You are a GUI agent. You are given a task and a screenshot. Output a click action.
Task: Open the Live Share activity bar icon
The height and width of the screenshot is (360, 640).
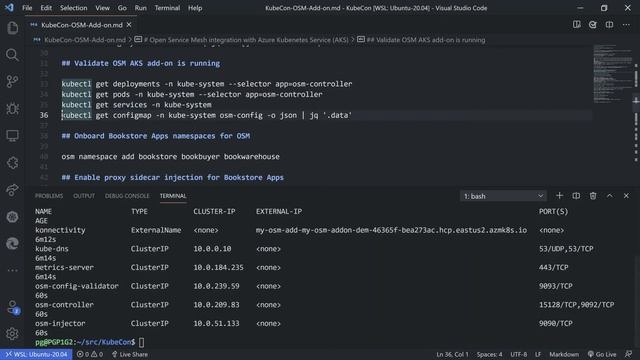pos(12,190)
